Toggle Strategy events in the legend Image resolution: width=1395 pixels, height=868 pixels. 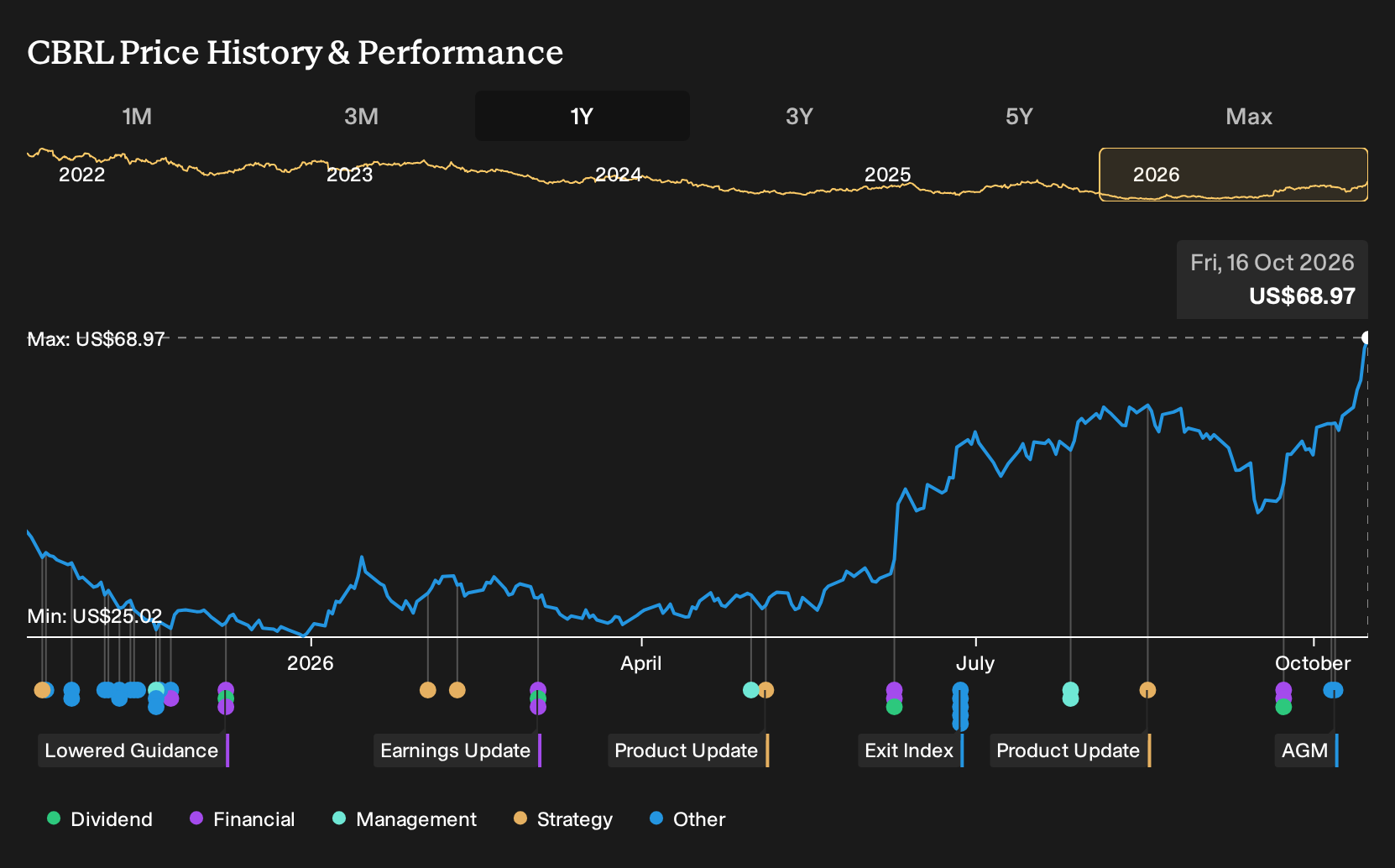[x=563, y=819]
